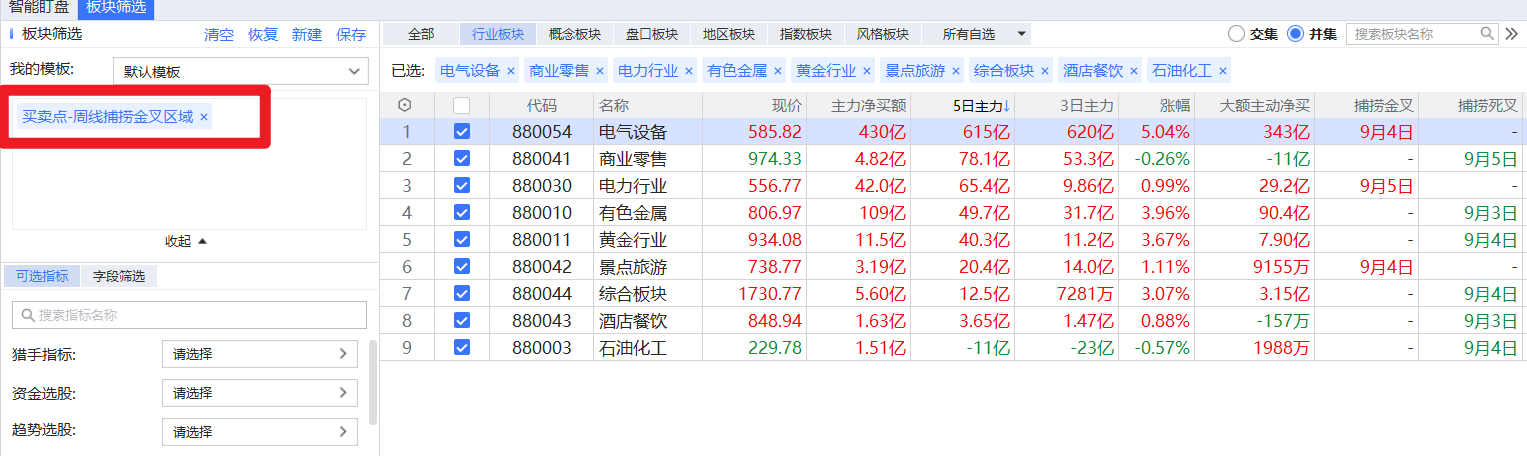
Task: Remove the 有色金属 tag via its x
Action: pos(777,71)
